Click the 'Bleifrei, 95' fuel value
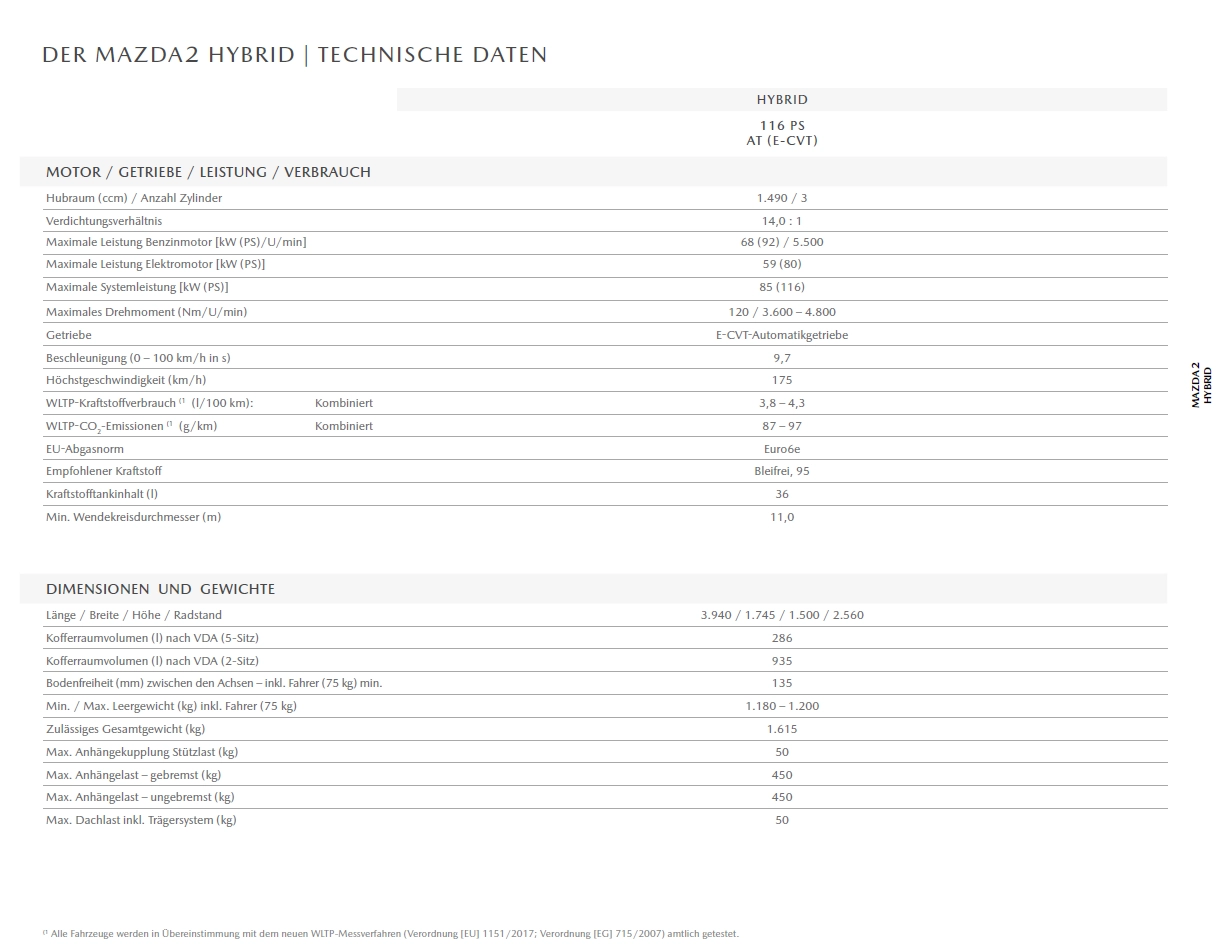The image size is (1225, 948). 781,471
